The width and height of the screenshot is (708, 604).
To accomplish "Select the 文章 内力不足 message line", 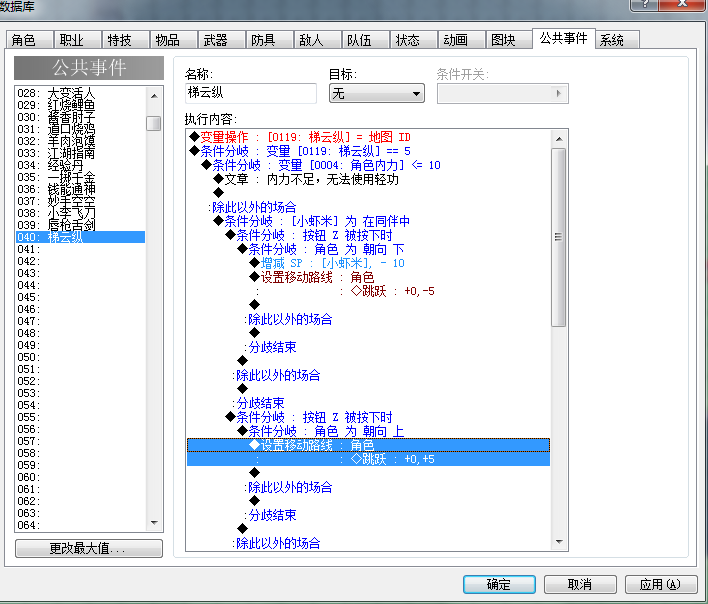I will (x=368, y=179).
